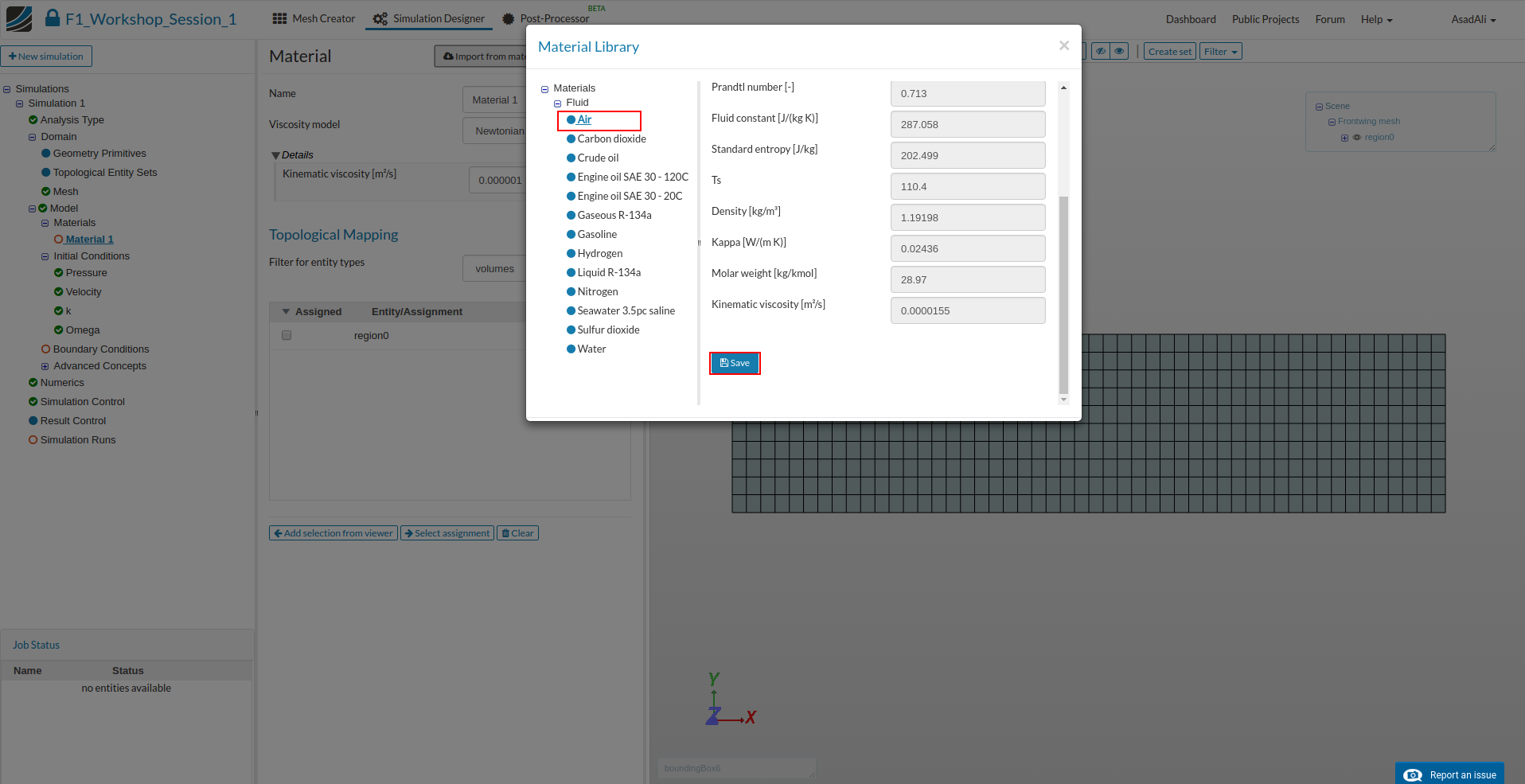
Task: Click Material 1 red circle icon
Action: [58, 240]
